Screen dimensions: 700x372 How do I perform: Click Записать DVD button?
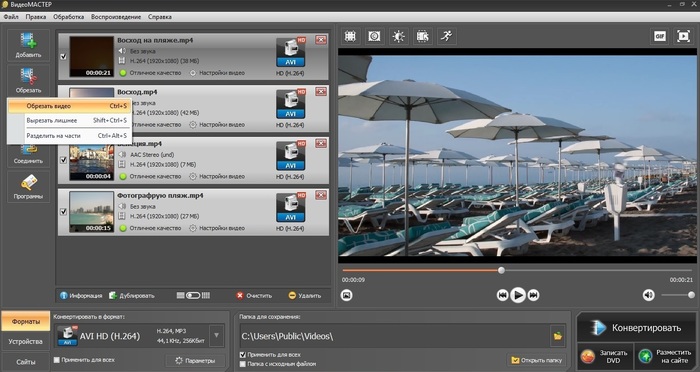point(605,356)
